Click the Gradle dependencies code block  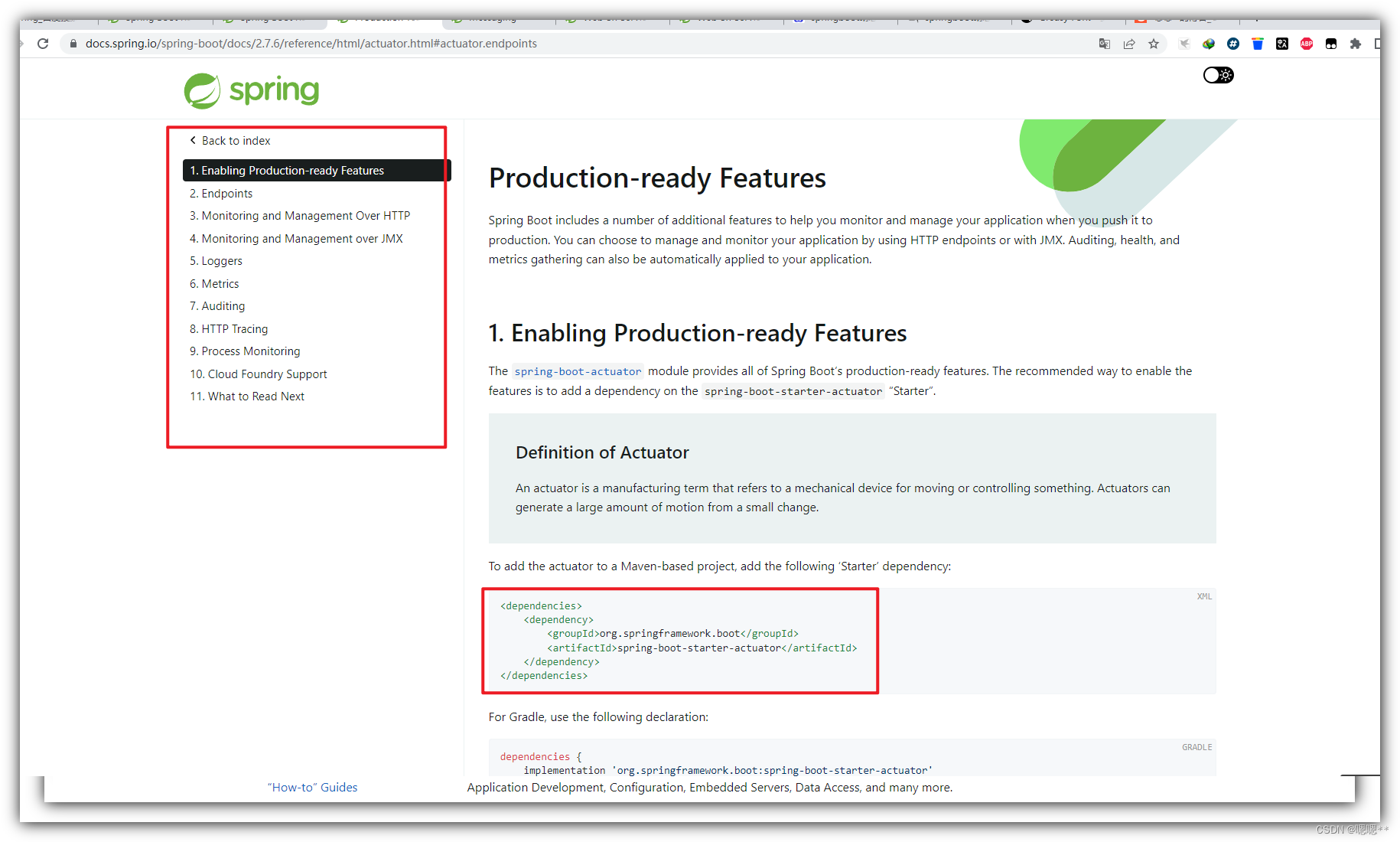(852, 758)
